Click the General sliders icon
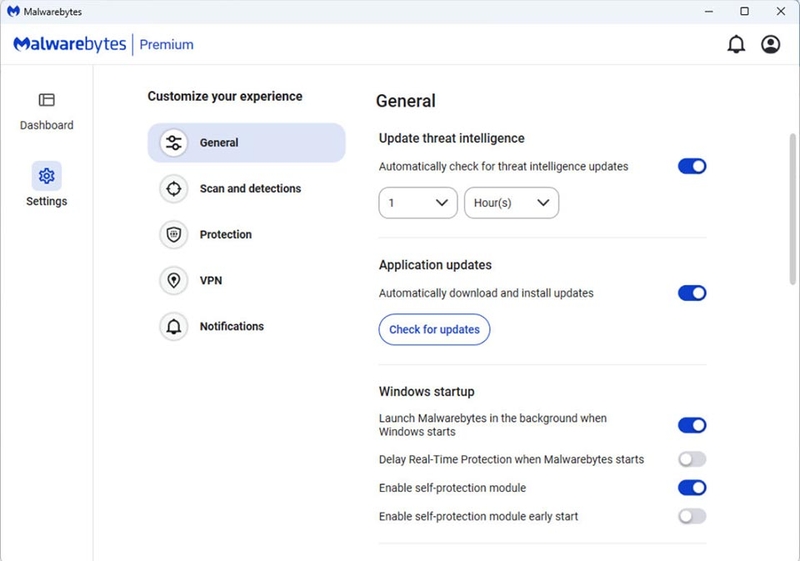The image size is (800, 561). (x=173, y=143)
